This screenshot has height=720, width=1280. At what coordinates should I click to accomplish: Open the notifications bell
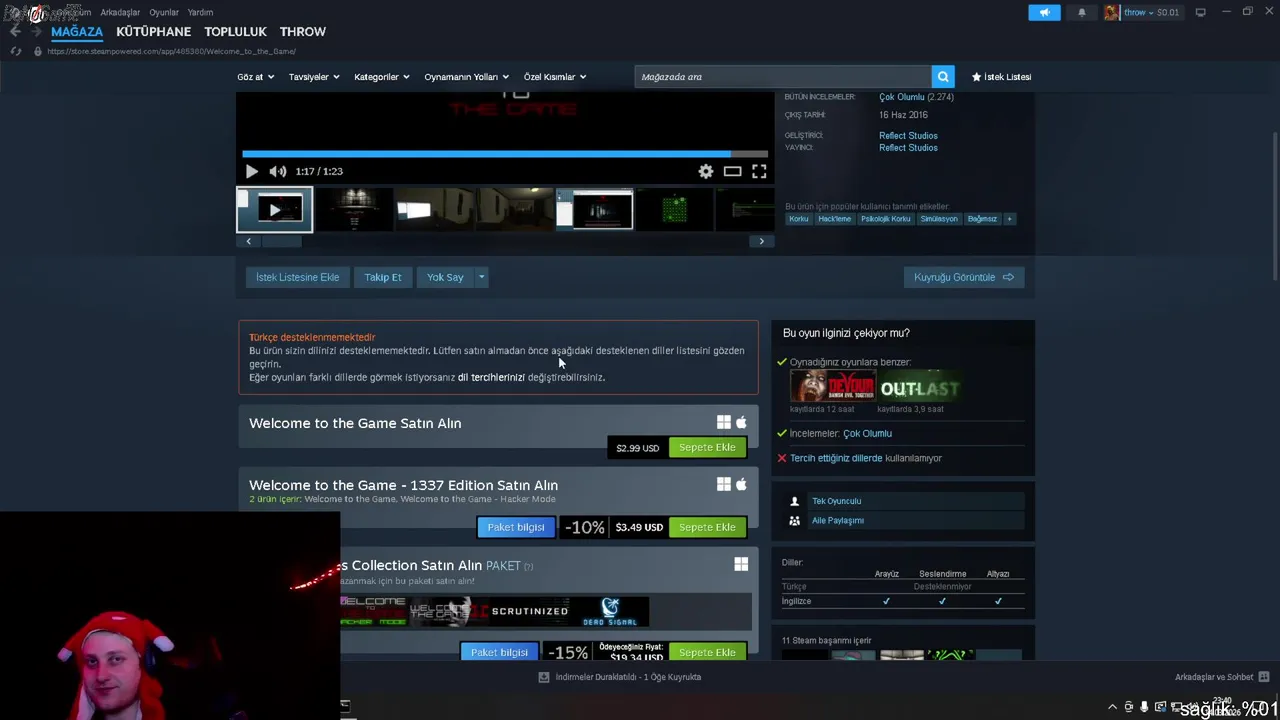(x=1081, y=12)
